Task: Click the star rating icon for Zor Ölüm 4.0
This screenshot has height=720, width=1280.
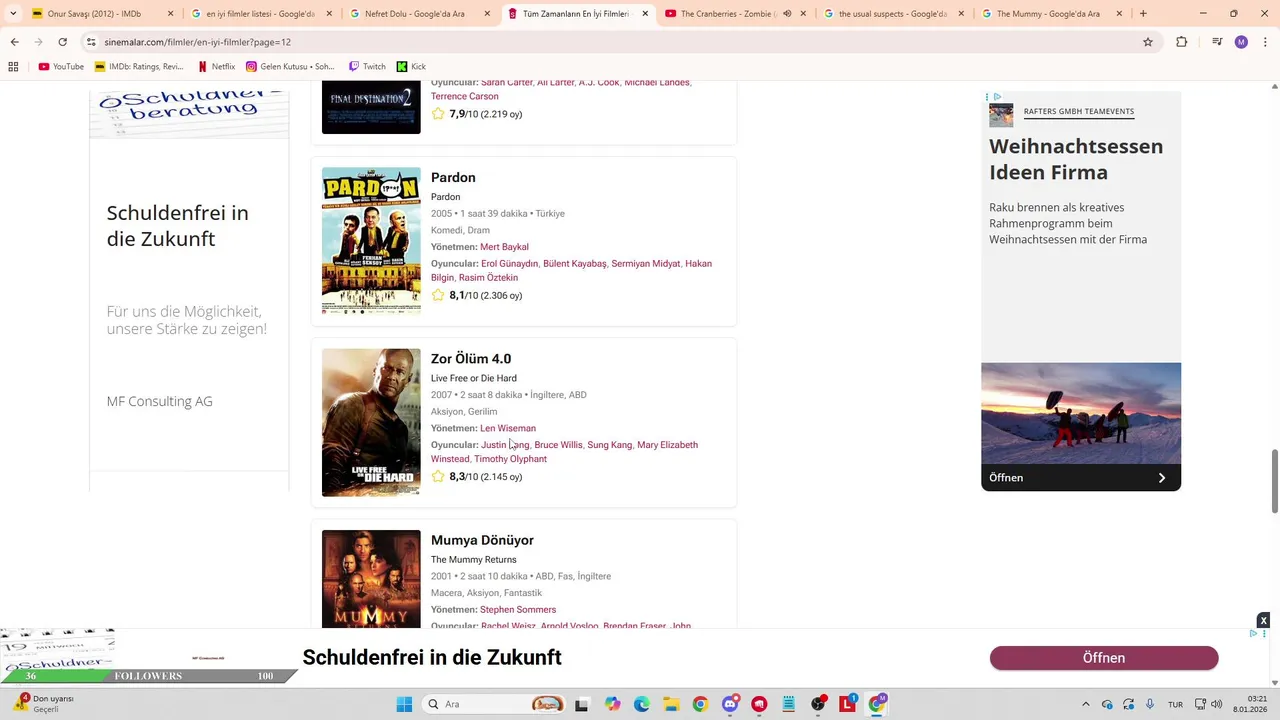Action: pyautogui.click(x=438, y=476)
